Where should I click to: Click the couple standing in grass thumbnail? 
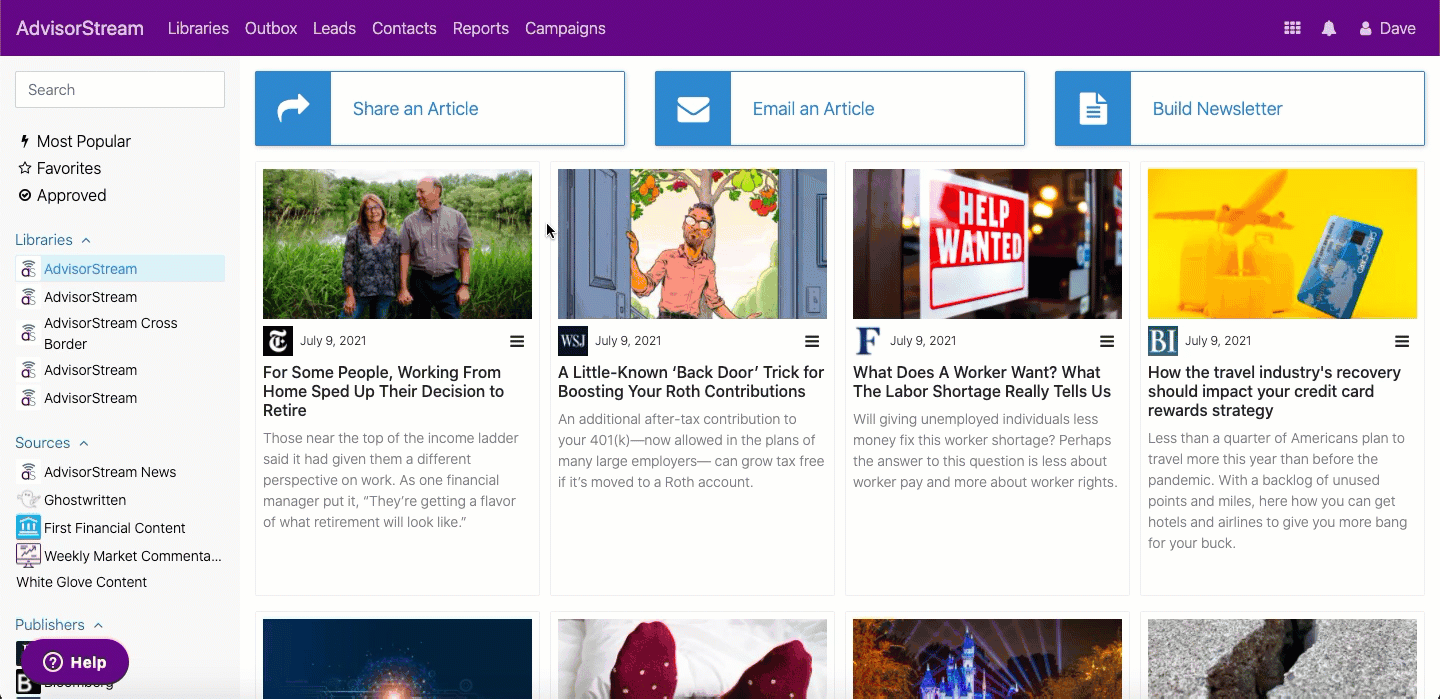(397, 244)
